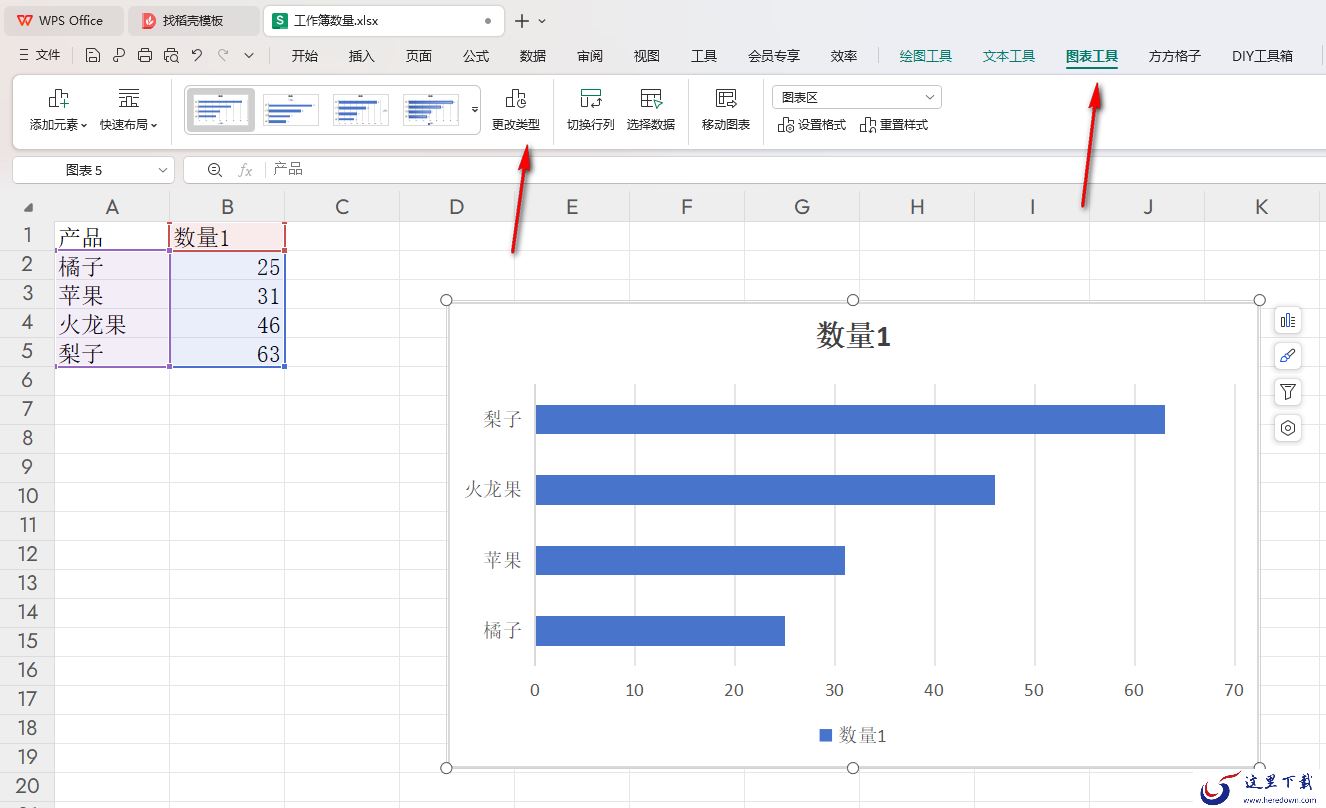1326x808 pixels.
Task: Open the DIY工具箱 tab
Action: click(1262, 56)
